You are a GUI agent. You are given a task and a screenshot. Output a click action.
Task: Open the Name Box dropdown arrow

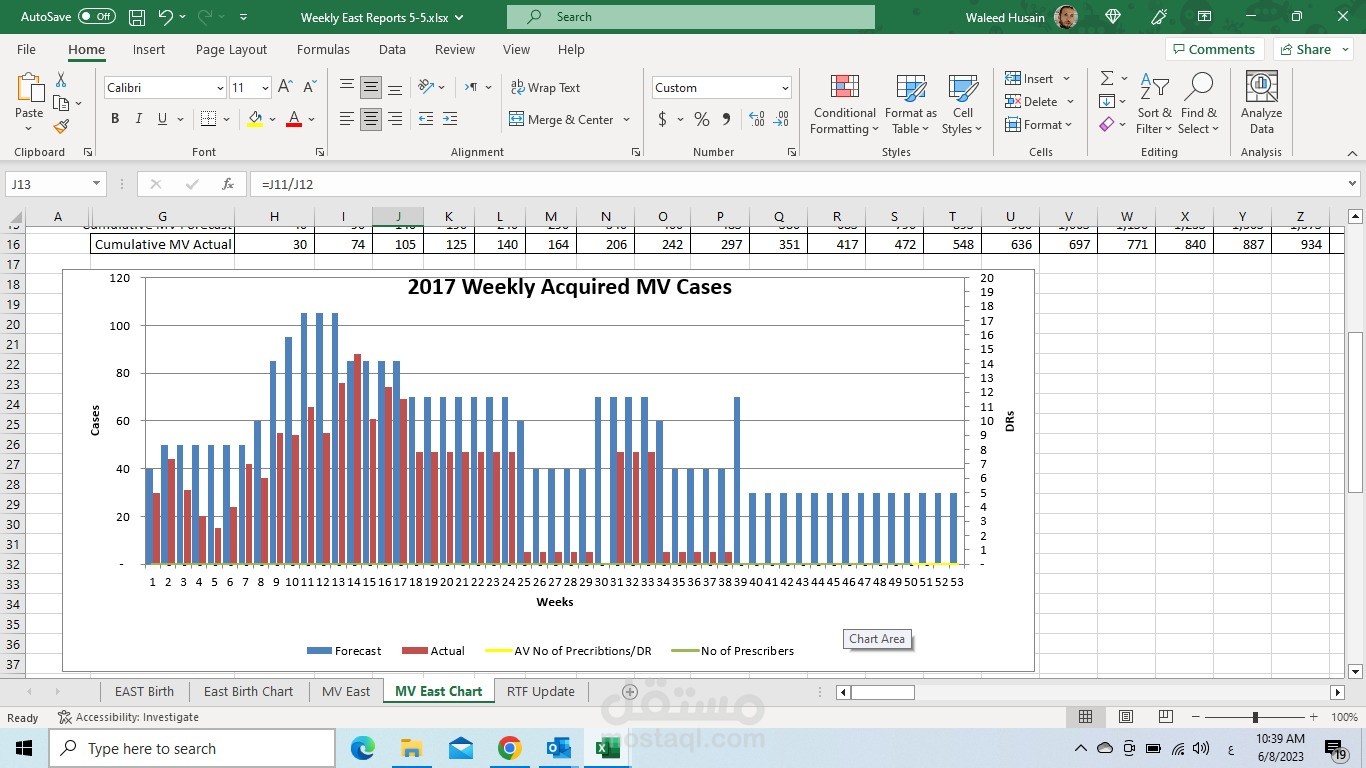pos(97,184)
